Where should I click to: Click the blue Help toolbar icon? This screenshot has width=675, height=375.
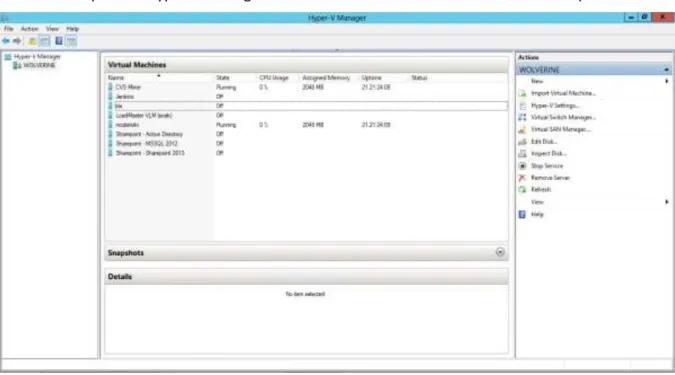[x=59, y=41]
